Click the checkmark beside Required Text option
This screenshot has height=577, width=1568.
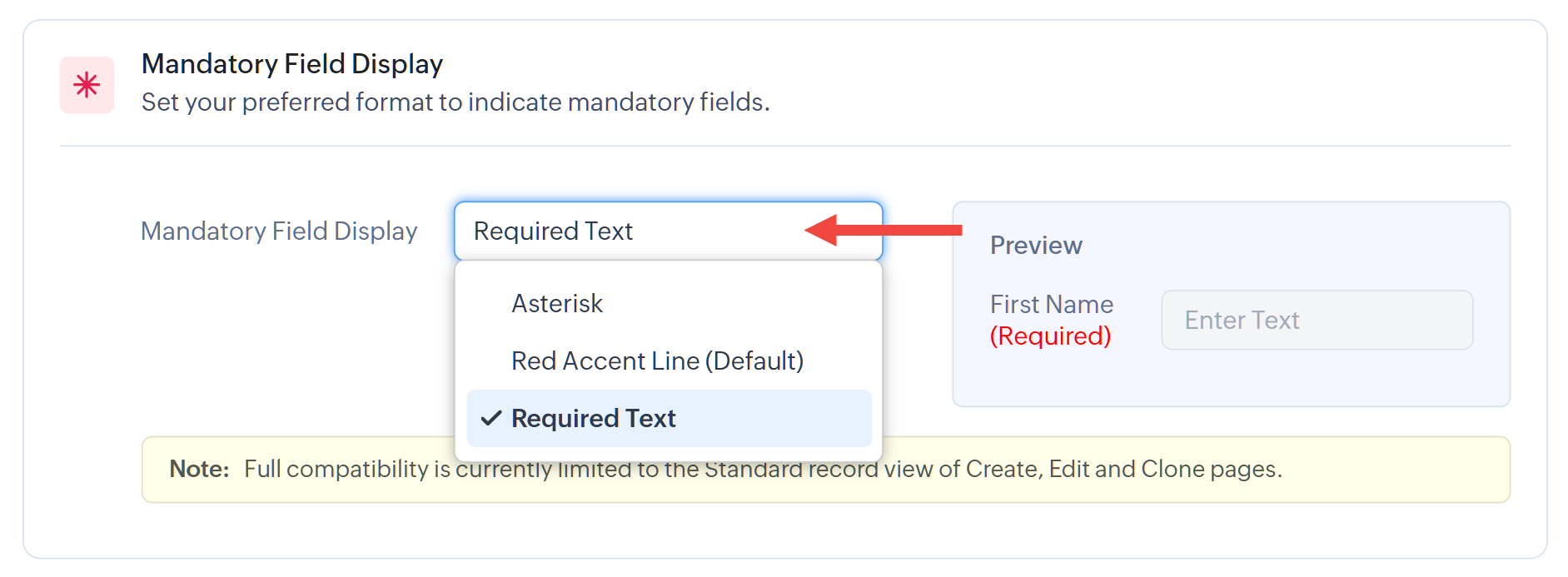click(x=491, y=418)
